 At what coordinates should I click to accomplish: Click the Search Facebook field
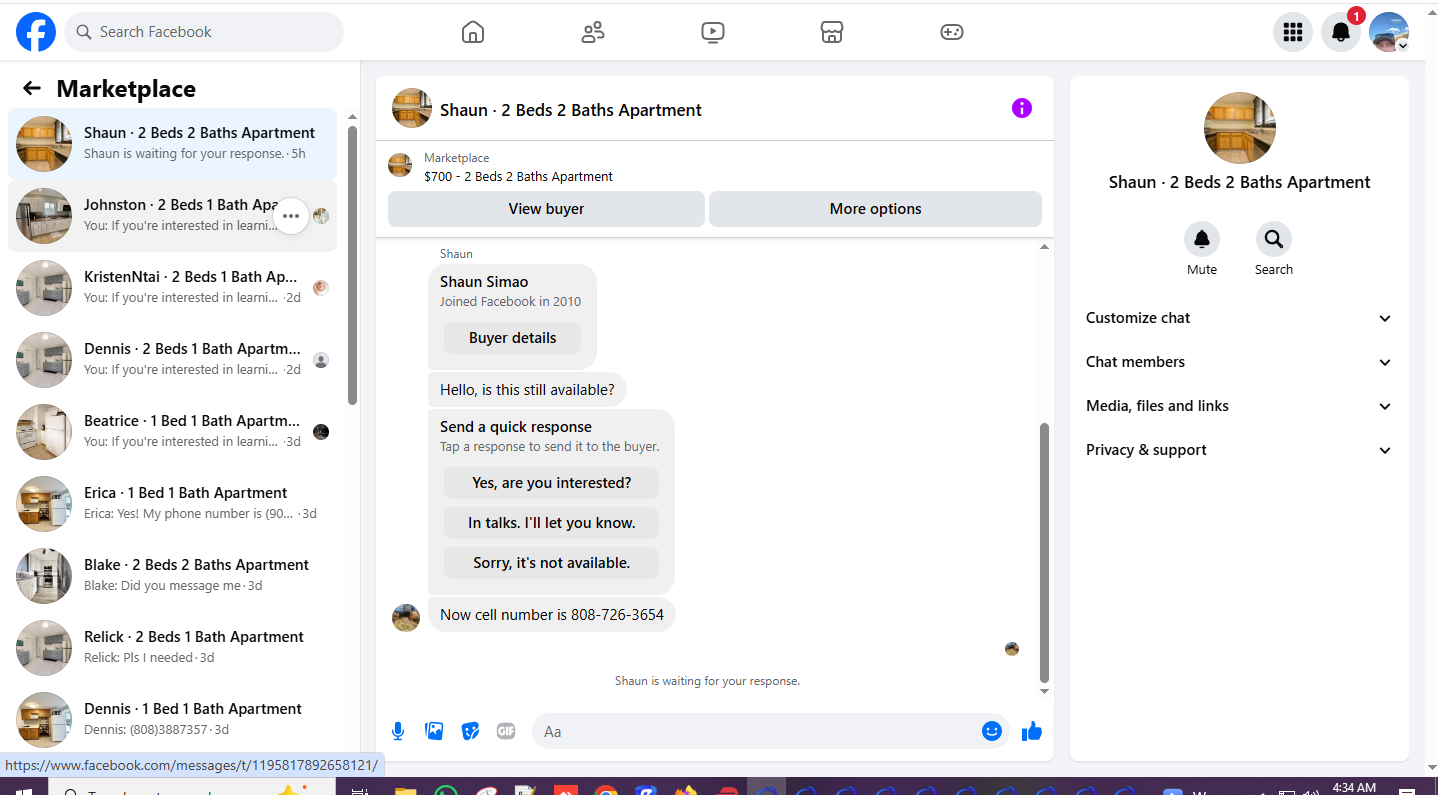204,32
